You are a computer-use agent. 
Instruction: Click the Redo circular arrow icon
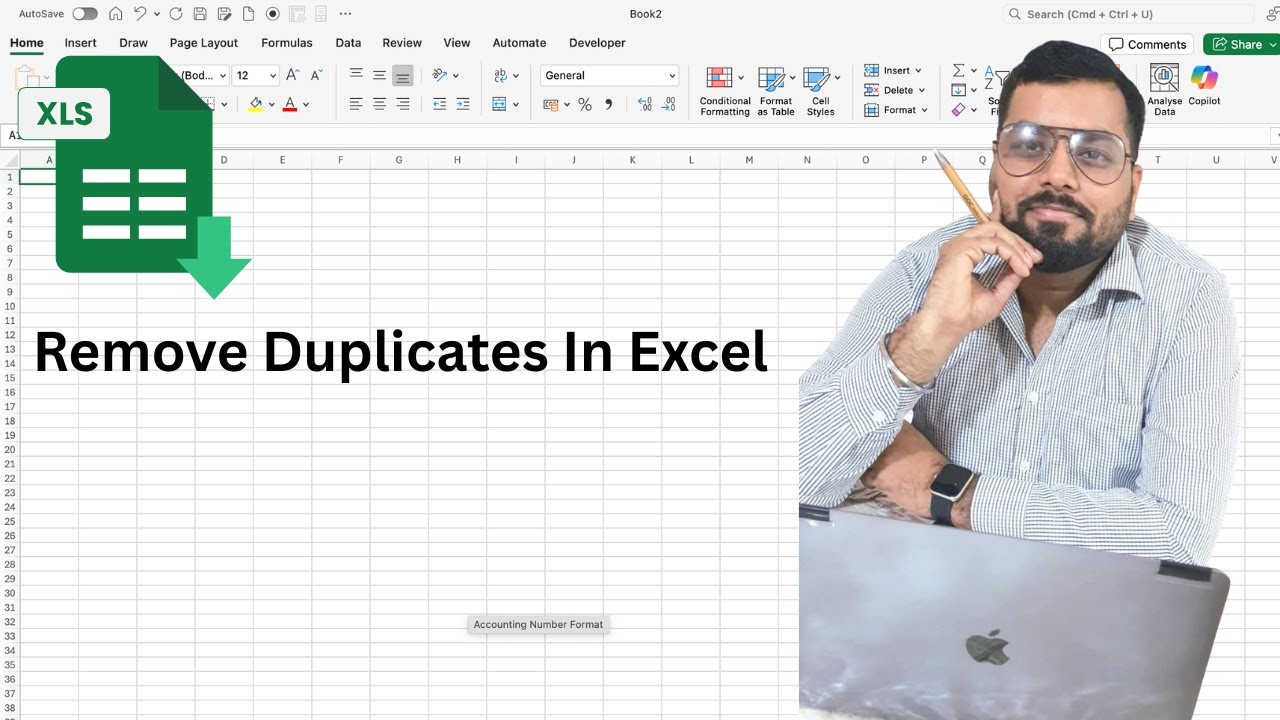[176, 14]
